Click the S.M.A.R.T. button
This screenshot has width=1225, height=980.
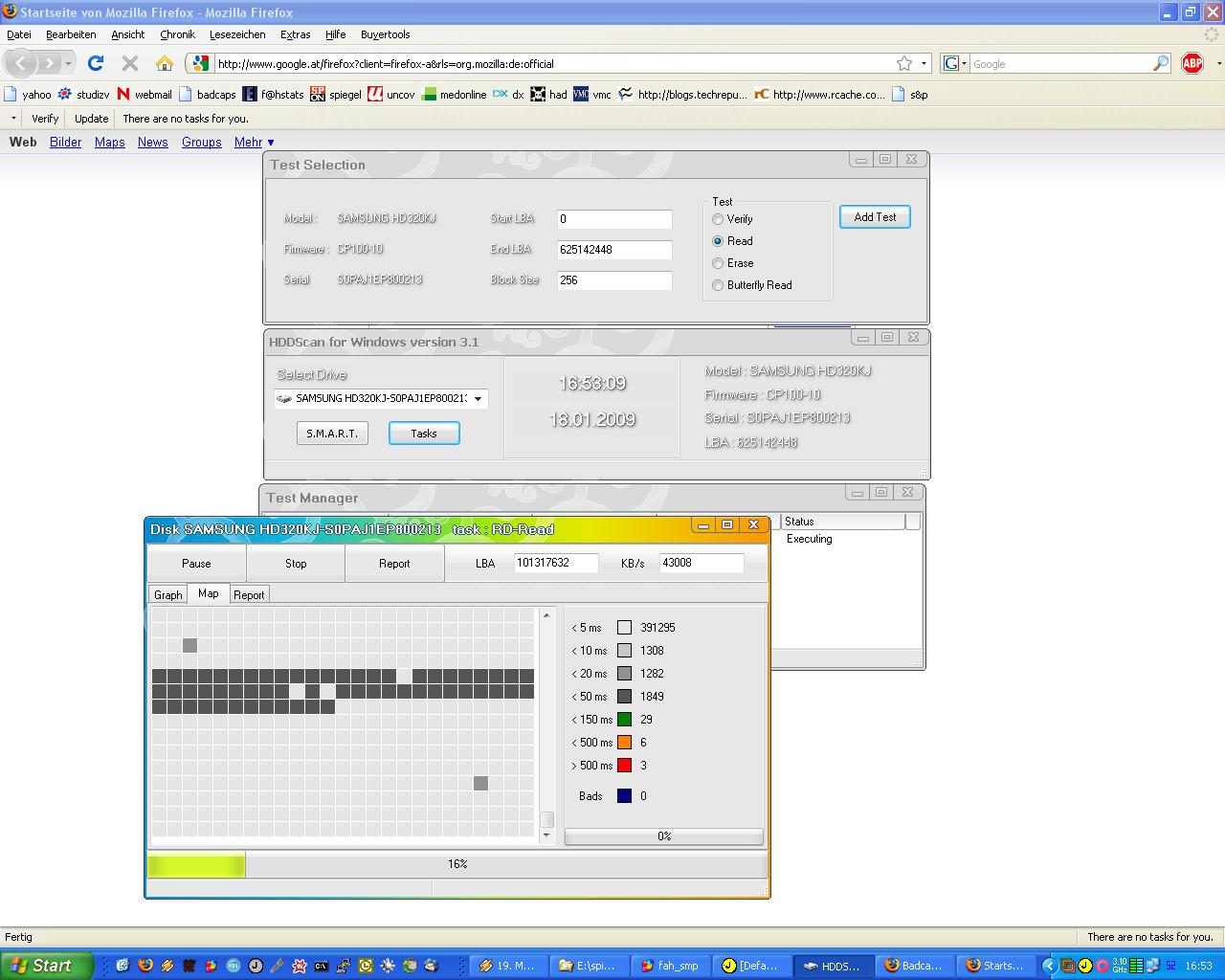click(332, 434)
